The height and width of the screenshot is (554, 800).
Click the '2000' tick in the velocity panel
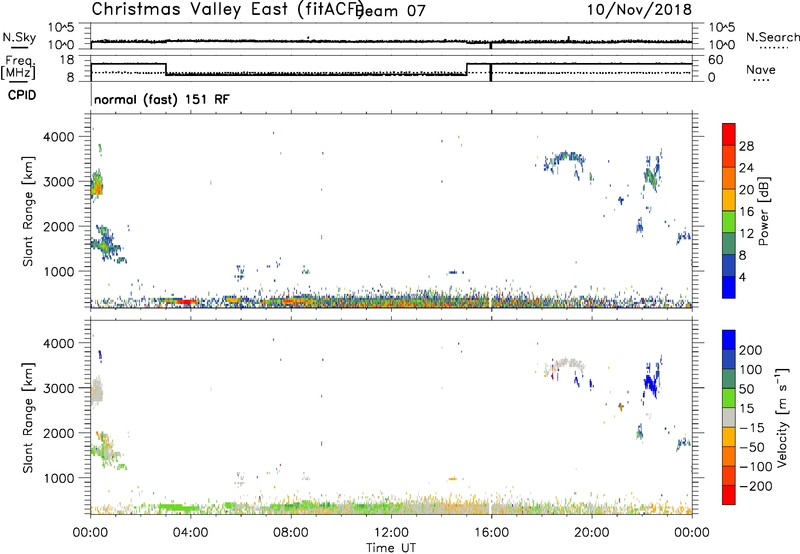tap(58, 433)
